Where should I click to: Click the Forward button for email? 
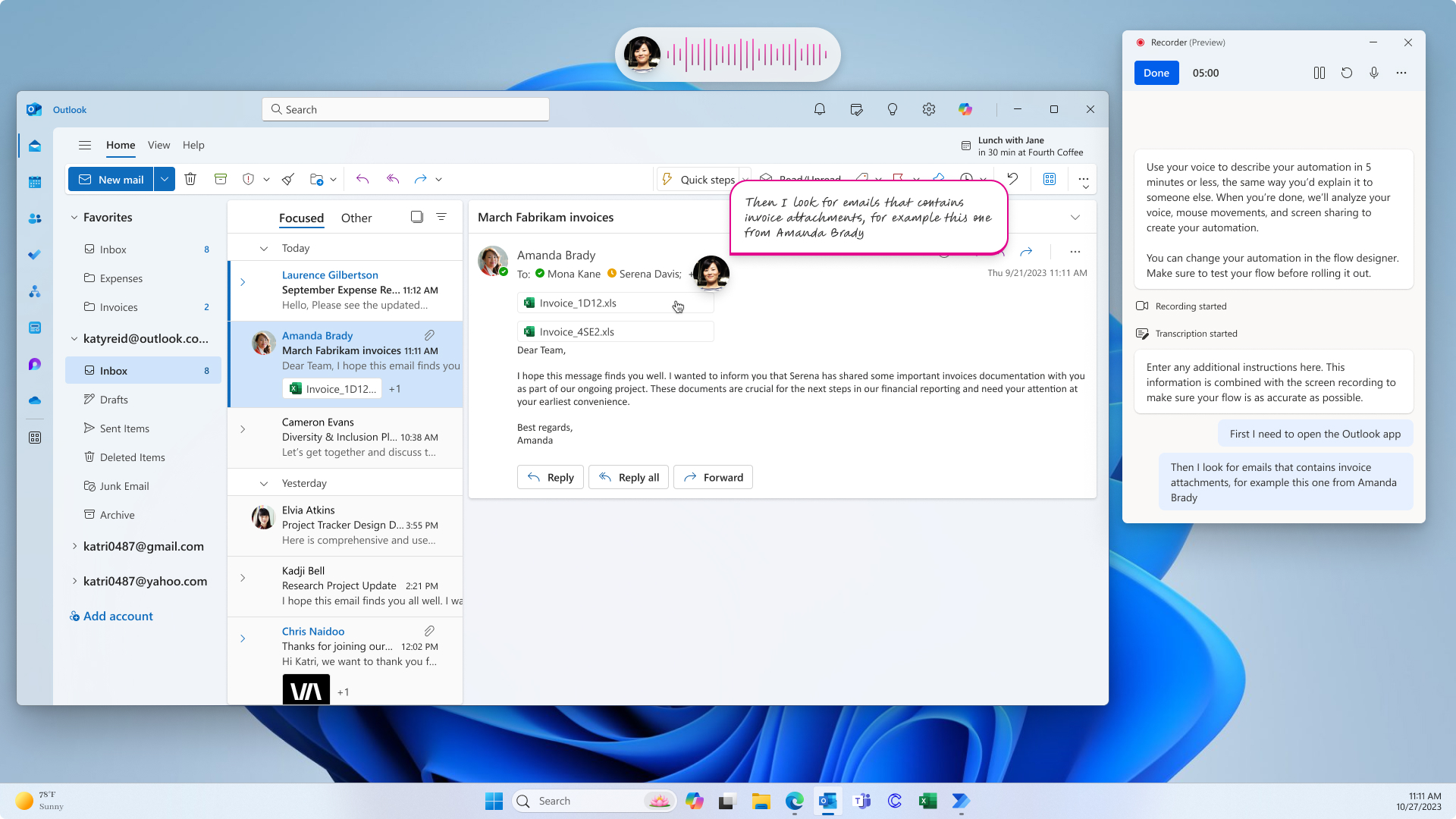(x=713, y=477)
